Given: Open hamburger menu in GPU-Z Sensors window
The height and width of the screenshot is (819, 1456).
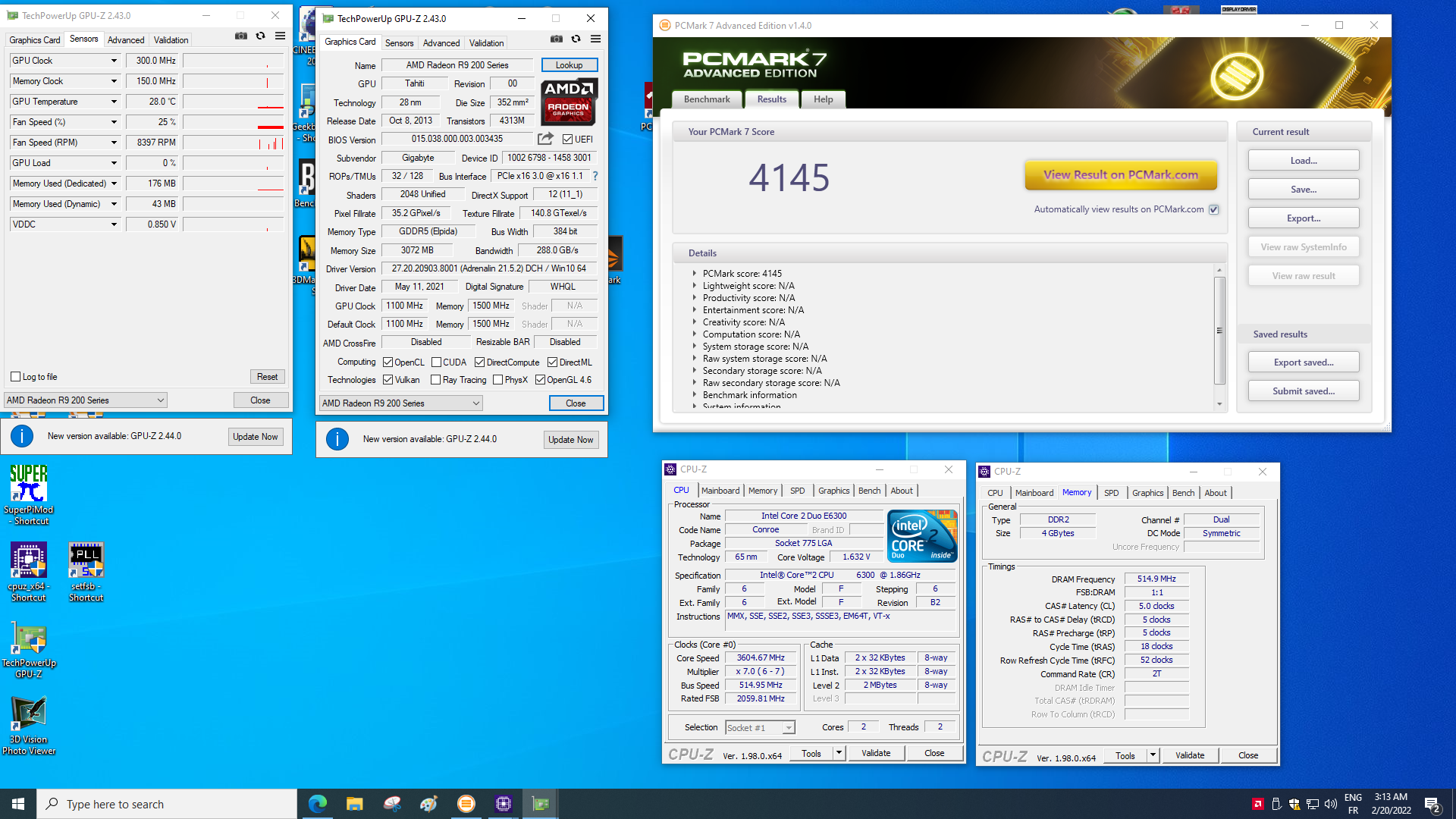Looking at the screenshot, I should click(x=280, y=36).
